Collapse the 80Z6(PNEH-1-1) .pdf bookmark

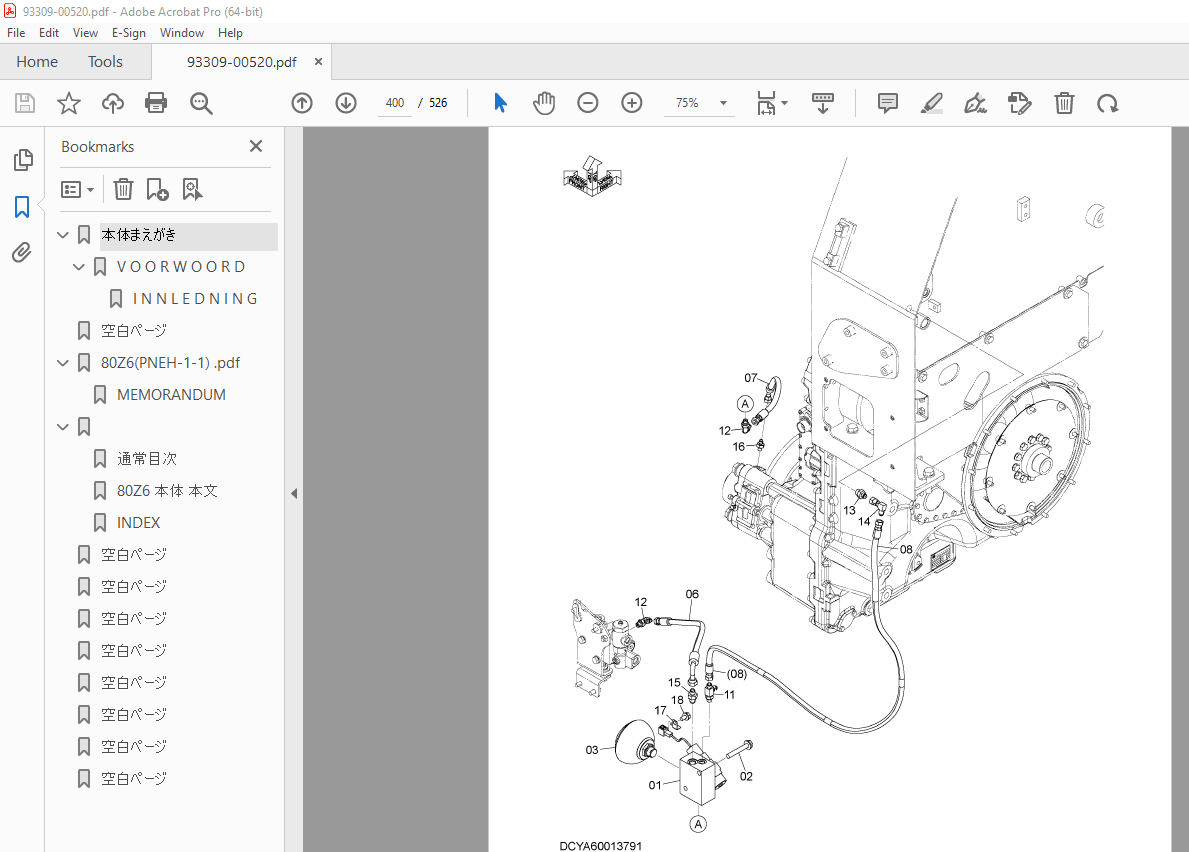click(63, 363)
